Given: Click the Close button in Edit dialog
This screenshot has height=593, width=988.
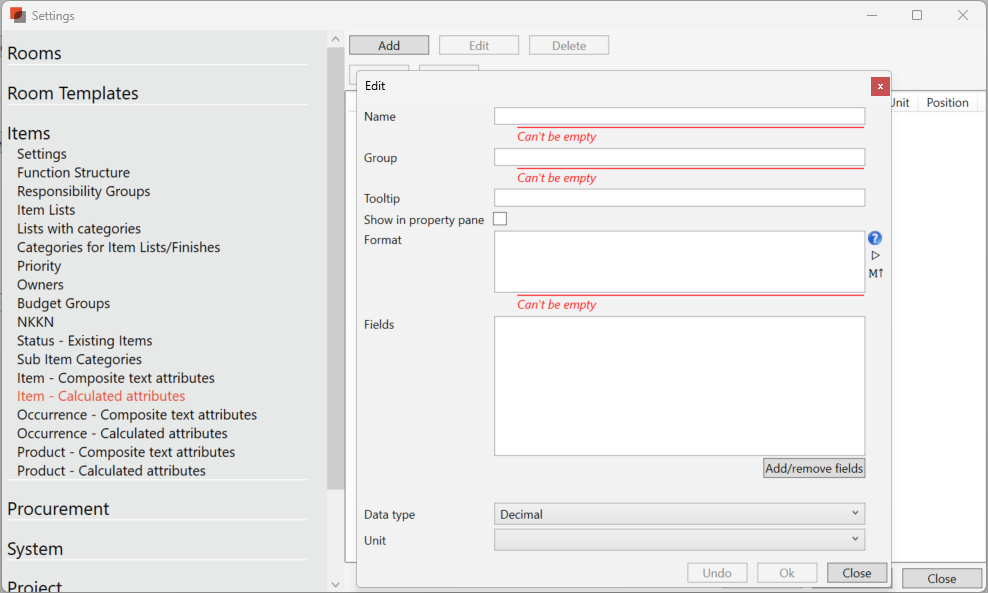Looking at the screenshot, I should coord(856,573).
